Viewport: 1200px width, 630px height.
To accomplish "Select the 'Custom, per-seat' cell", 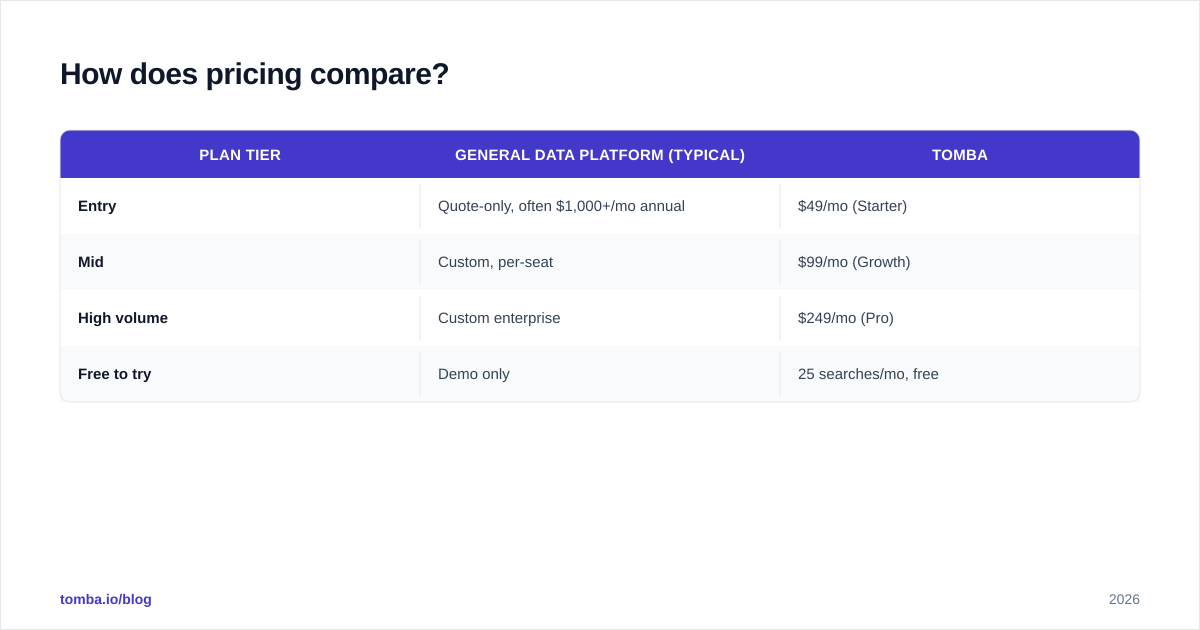I will pyautogui.click(x=600, y=262).
